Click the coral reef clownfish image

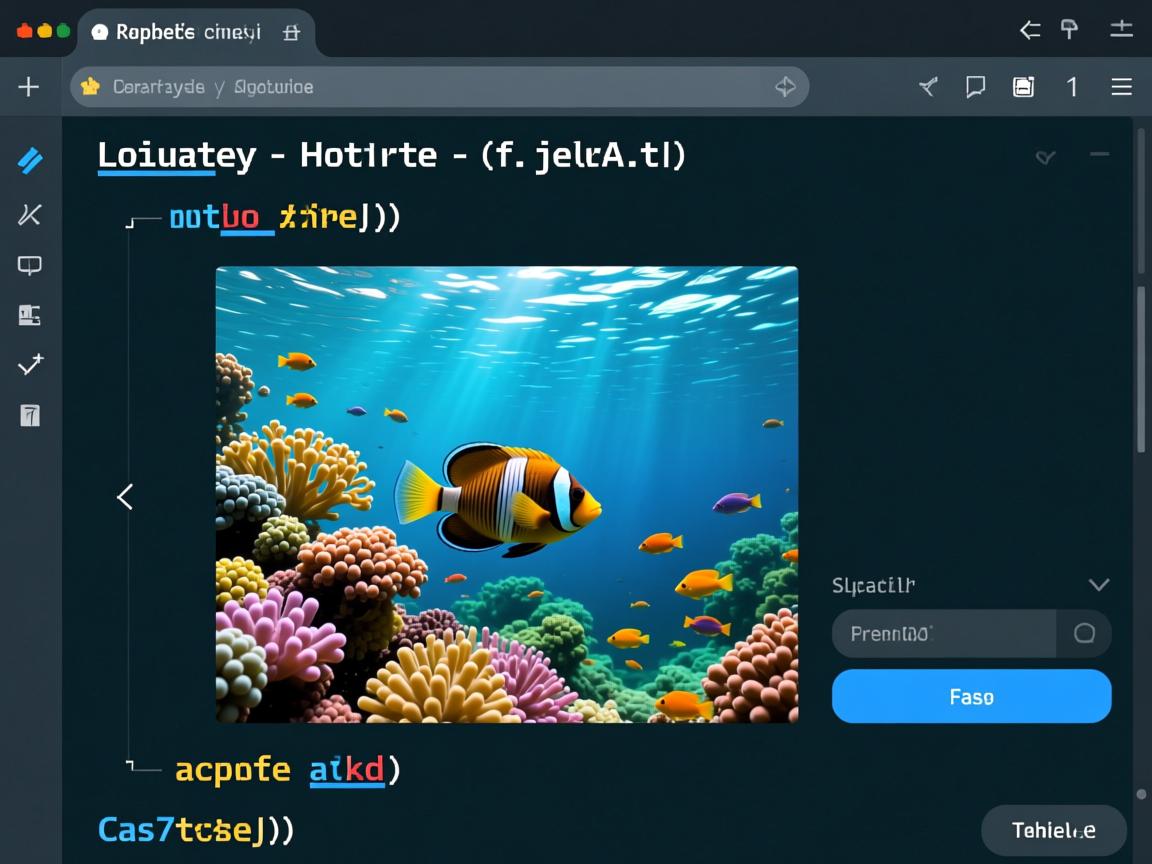pyautogui.click(x=506, y=494)
